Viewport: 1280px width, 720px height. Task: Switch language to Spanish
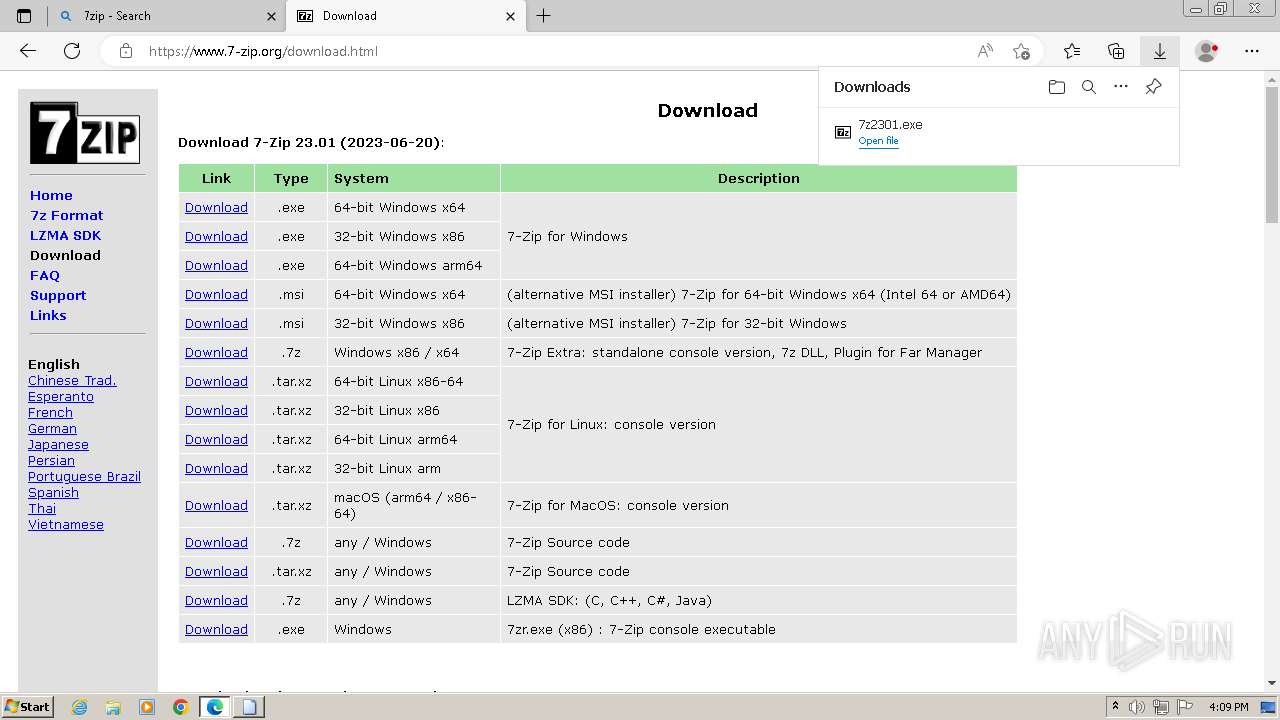click(53, 492)
